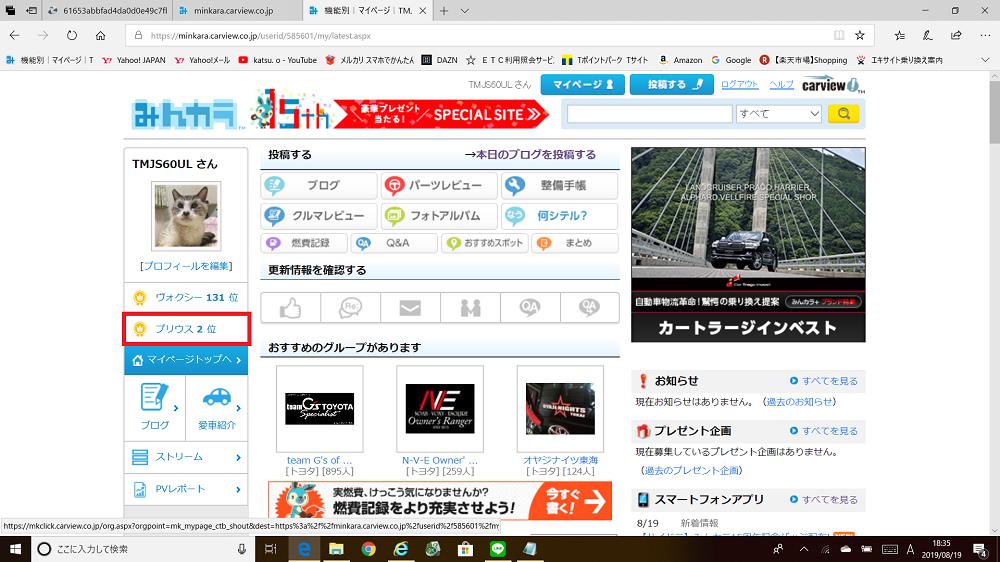Open the カートラージインベスト advertisement
This screenshot has height=562, width=1000.
[x=748, y=245]
